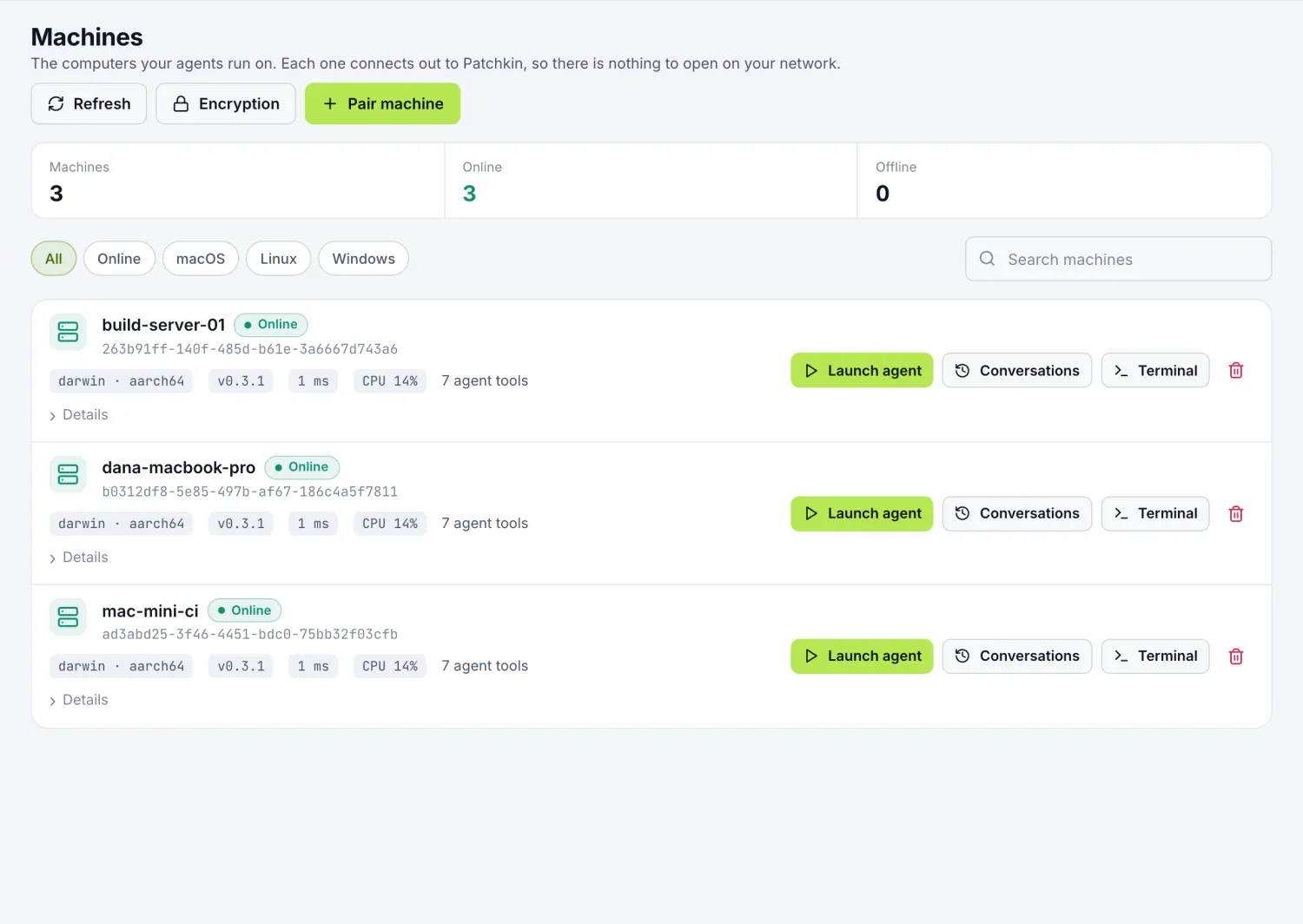Expand Details for dana-macbook-pro
Viewport: 1303px width, 924px height.
(79, 558)
